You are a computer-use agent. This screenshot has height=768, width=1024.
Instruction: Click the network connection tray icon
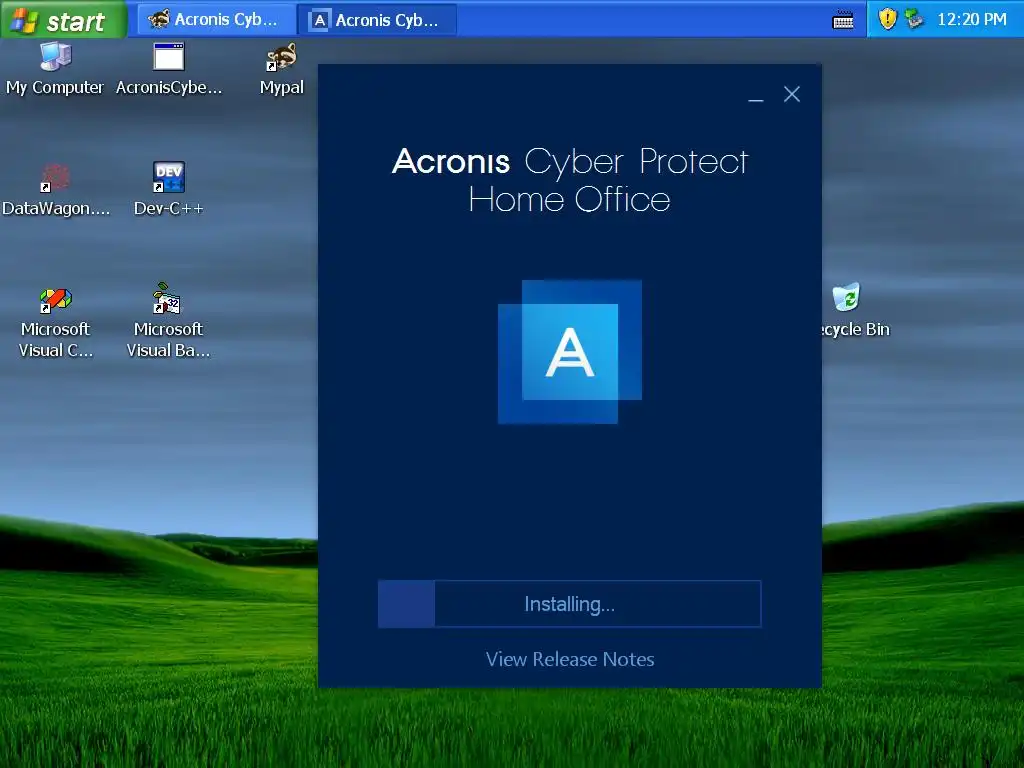(x=914, y=19)
